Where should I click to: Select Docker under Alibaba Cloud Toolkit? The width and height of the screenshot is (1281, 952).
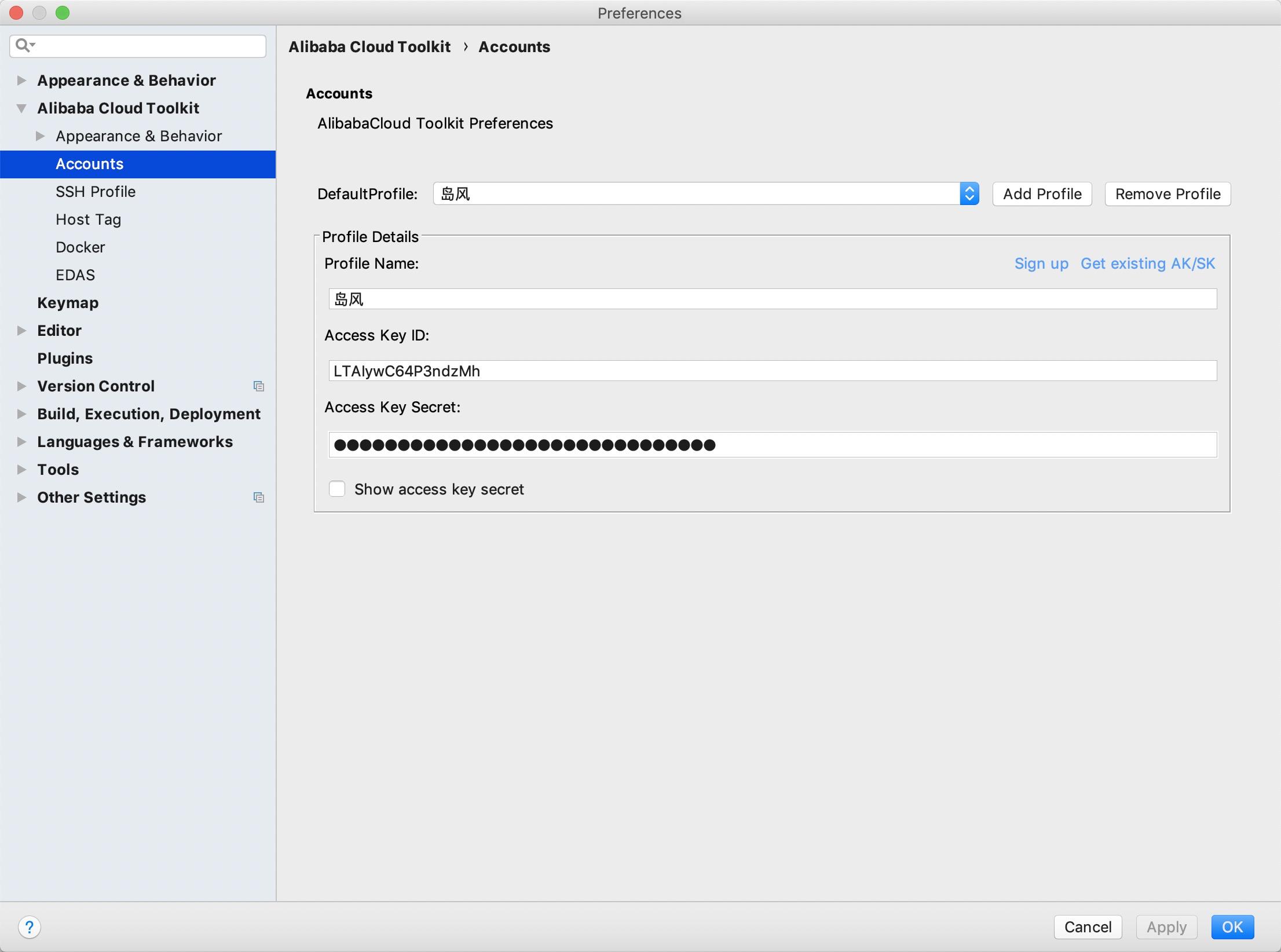pyautogui.click(x=80, y=247)
